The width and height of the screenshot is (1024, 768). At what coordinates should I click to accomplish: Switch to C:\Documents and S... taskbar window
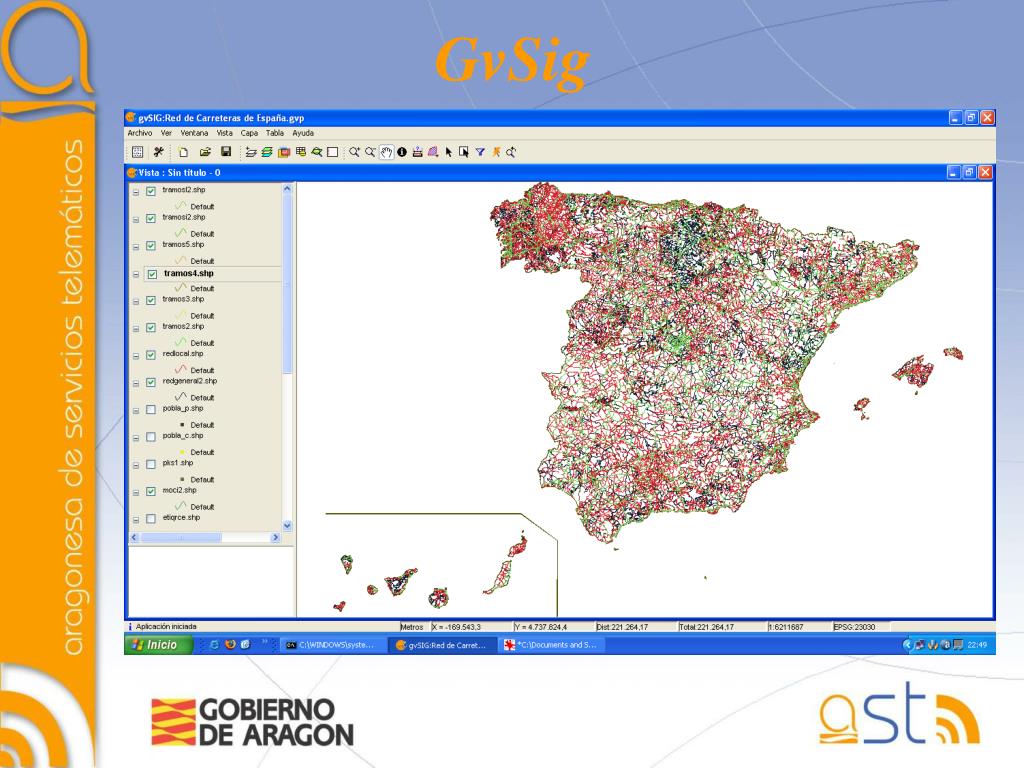pos(551,645)
